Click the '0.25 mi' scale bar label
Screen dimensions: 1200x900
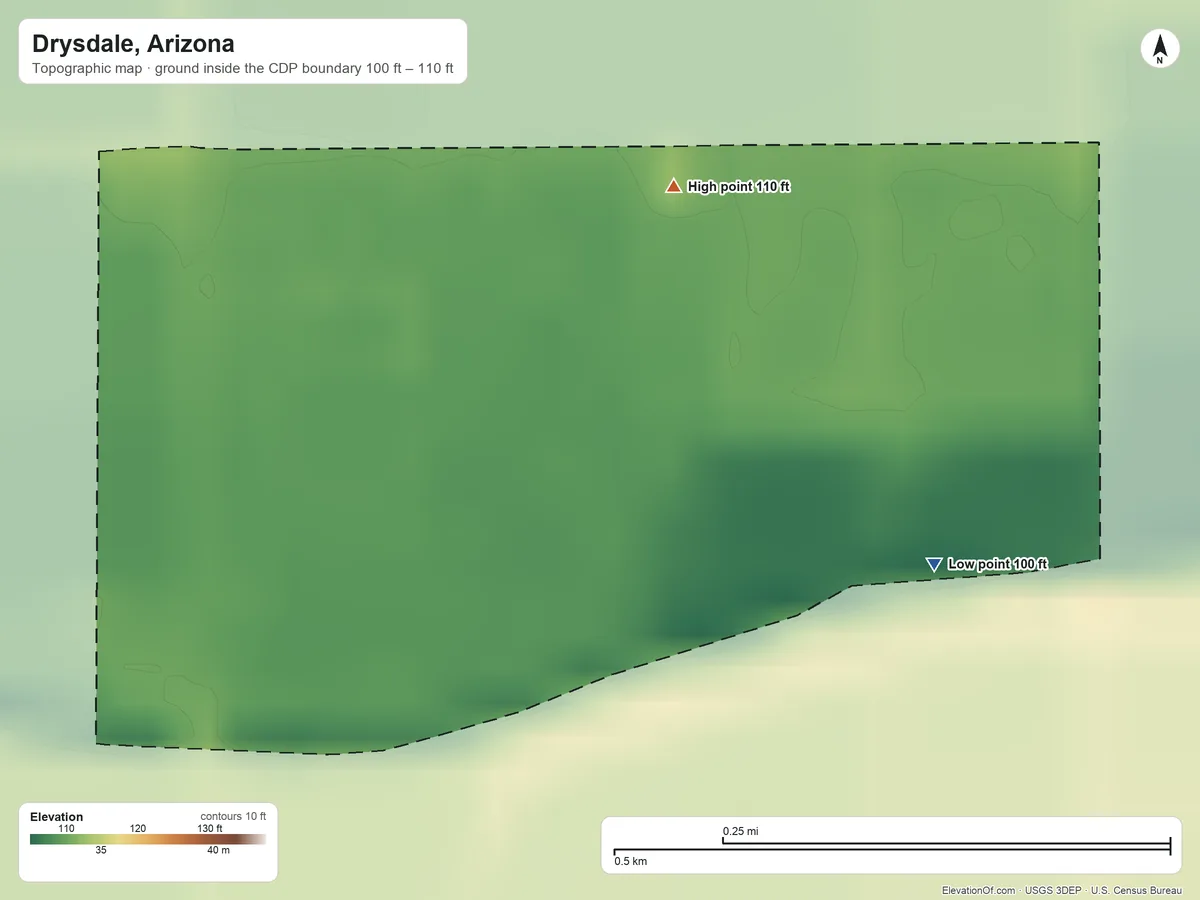[x=741, y=831]
